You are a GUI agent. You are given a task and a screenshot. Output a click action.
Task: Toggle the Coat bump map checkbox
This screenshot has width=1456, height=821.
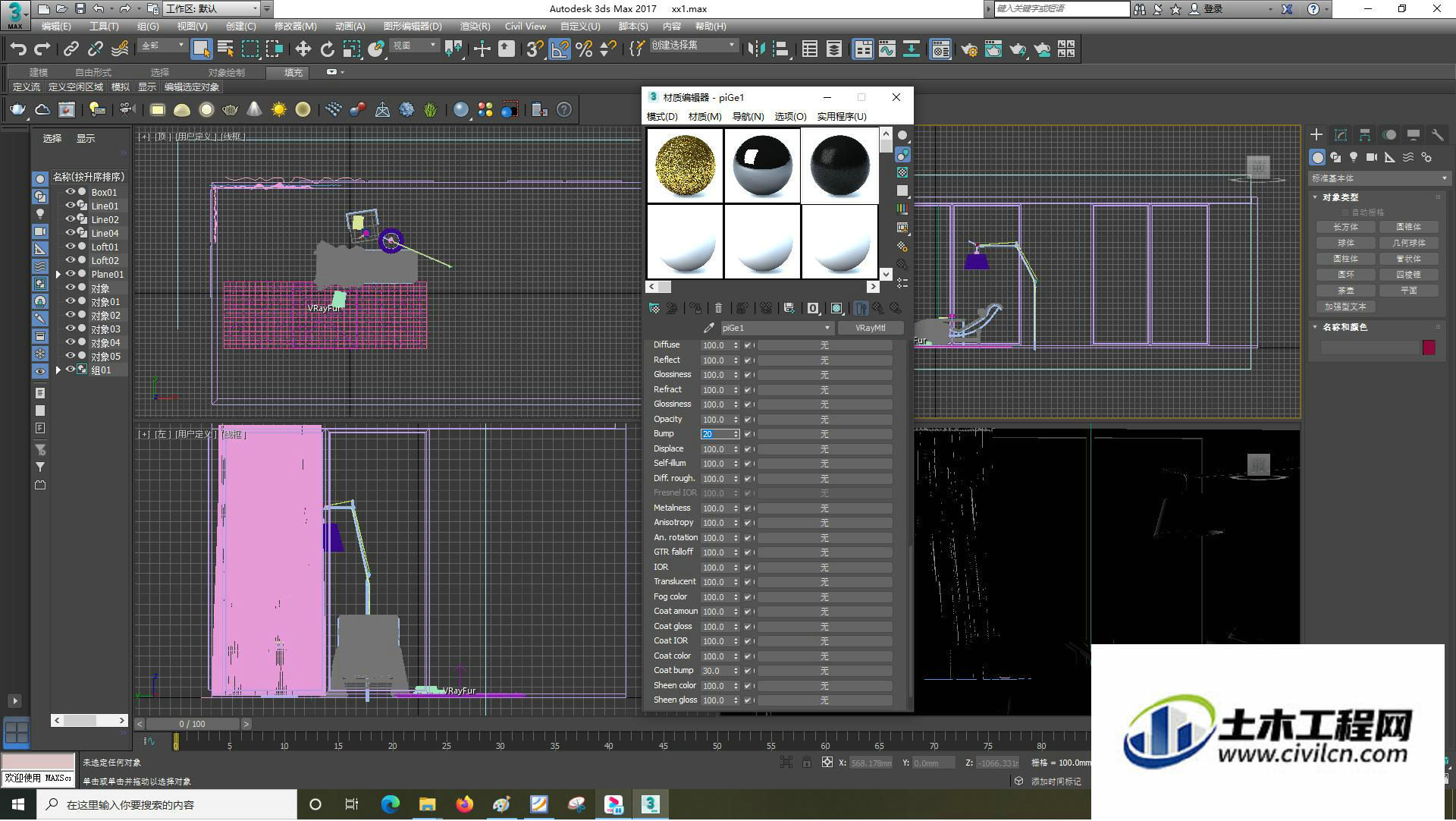pos(748,671)
